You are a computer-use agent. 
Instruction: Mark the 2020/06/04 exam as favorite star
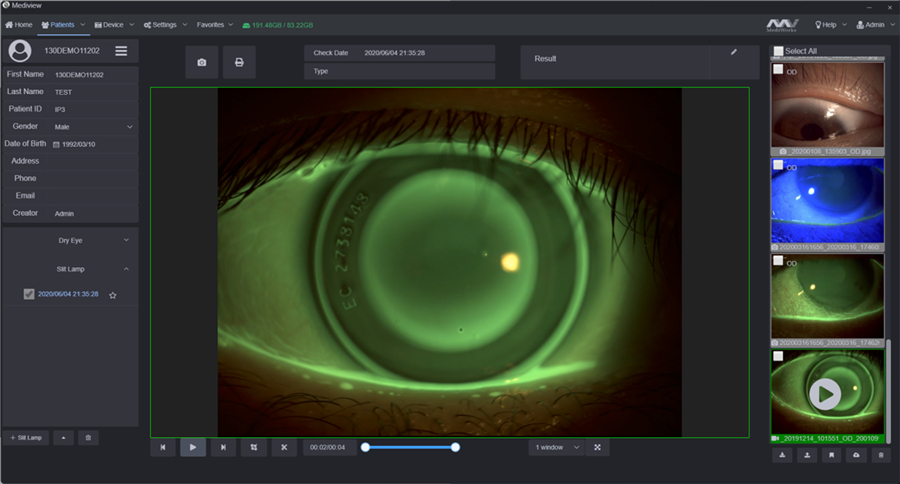click(x=112, y=295)
